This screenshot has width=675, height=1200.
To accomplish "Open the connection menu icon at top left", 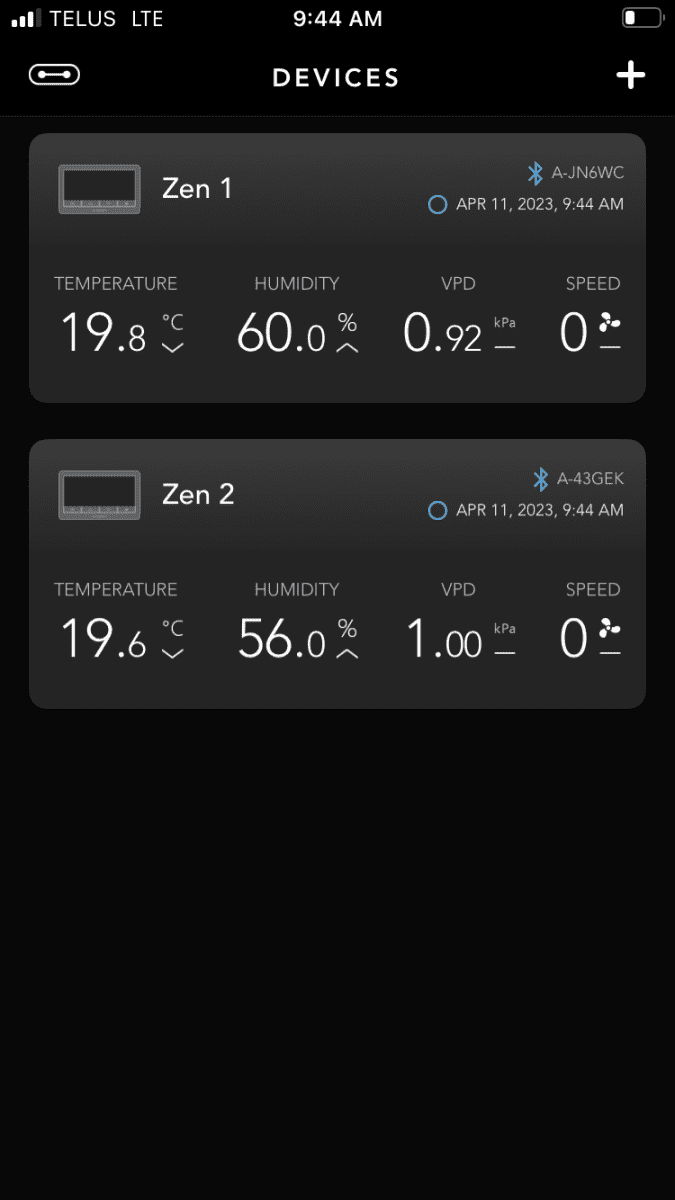I will click(55, 75).
